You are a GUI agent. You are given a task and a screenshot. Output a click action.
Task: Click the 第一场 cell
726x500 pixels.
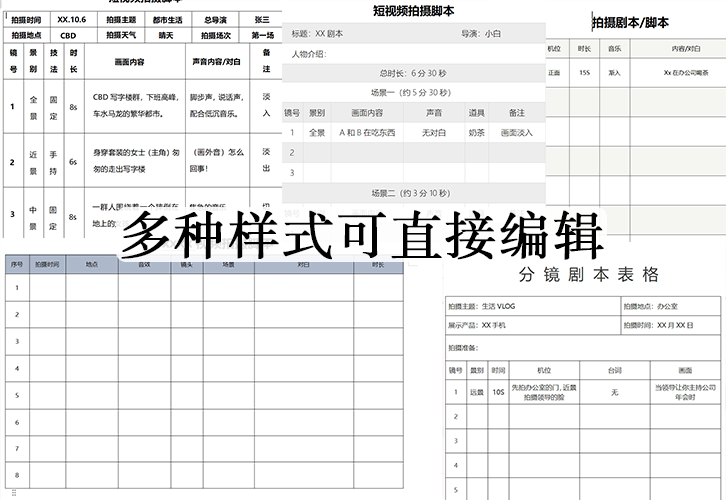(x=262, y=34)
